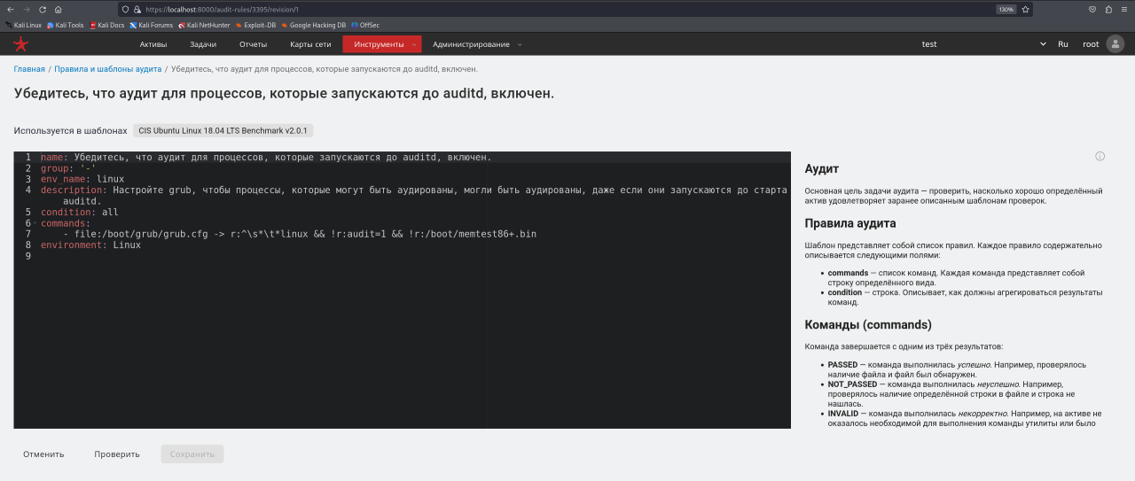Reload the page with the refresh icon

click(42, 9)
